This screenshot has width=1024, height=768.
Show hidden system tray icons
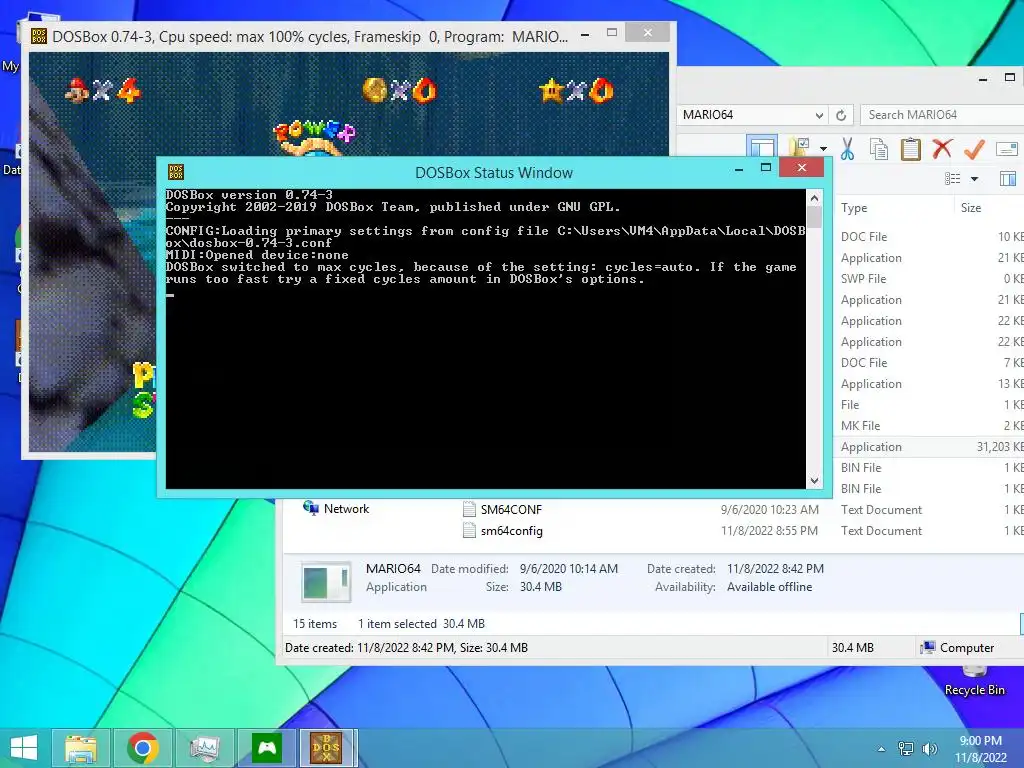click(882, 749)
